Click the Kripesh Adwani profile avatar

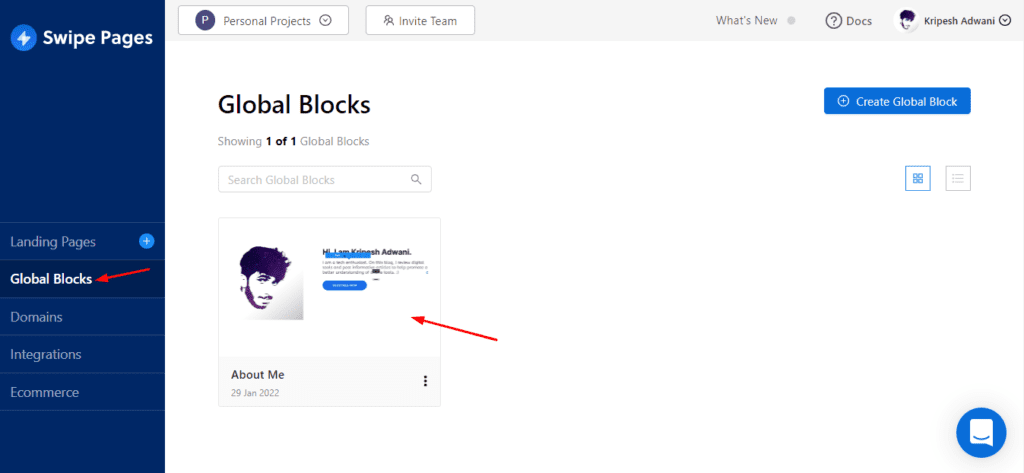(x=907, y=20)
